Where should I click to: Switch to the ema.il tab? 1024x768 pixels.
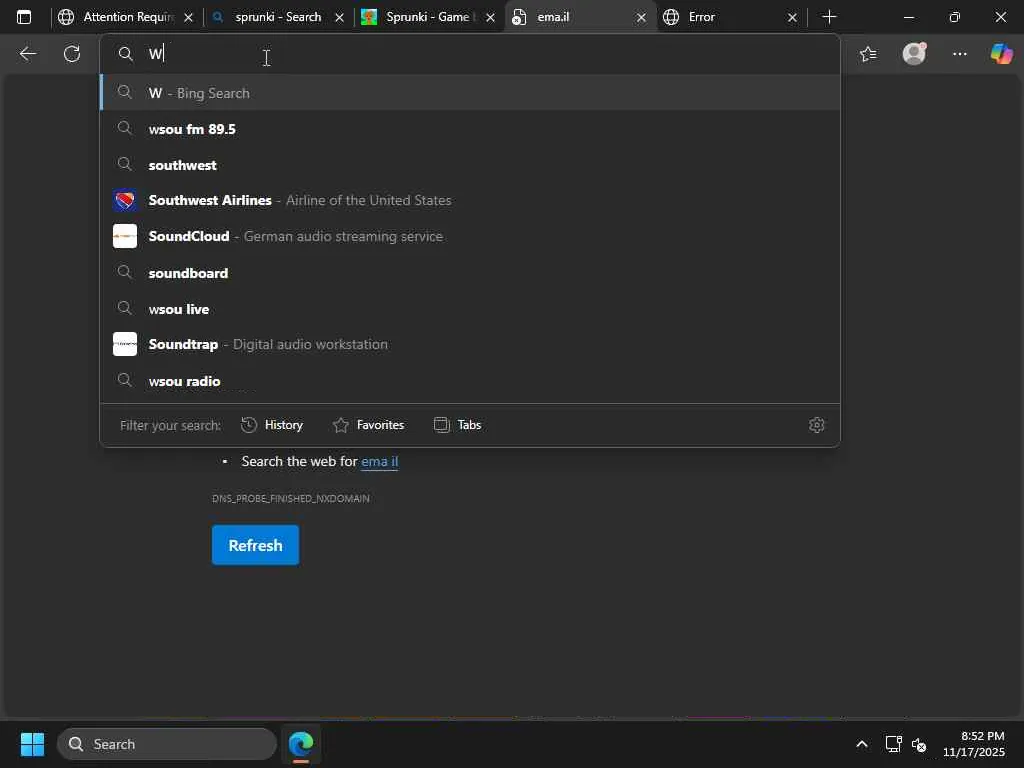[x=578, y=17]
